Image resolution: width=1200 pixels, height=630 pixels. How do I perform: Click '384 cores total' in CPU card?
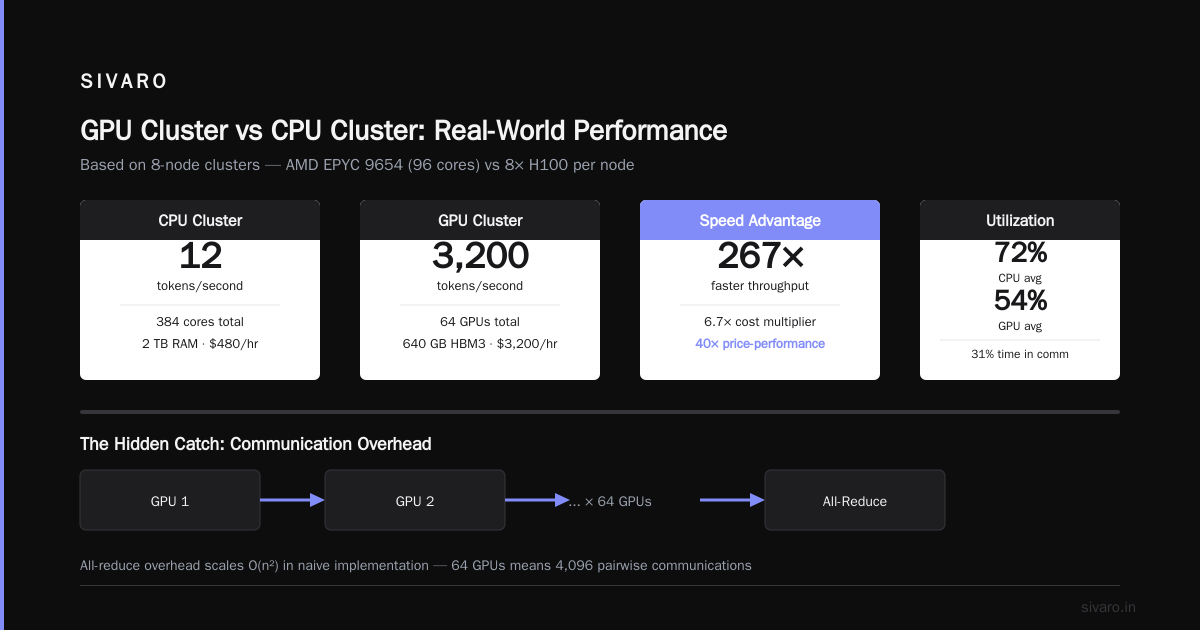[200, 322]
